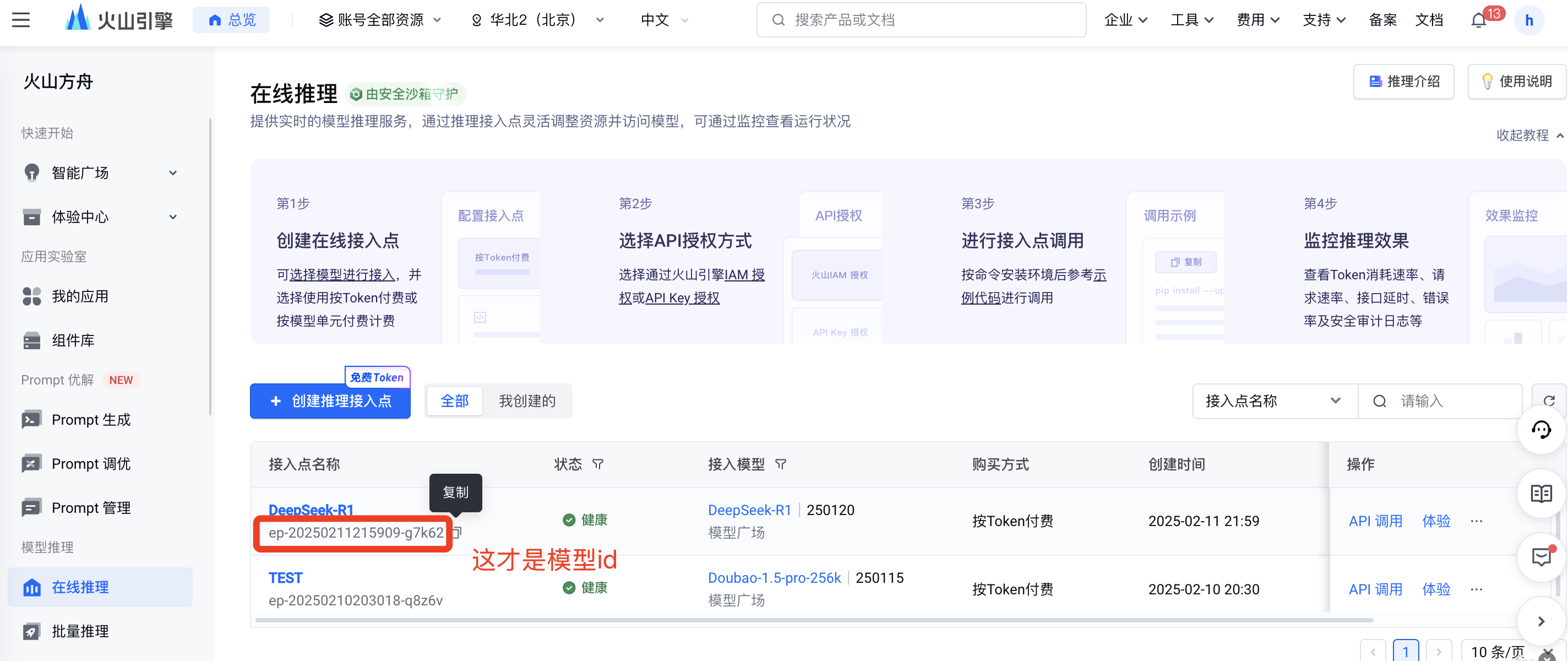Click the 创建推理接入点 button
Viewport: 1568px width, 661px height.
click(330, 401)
